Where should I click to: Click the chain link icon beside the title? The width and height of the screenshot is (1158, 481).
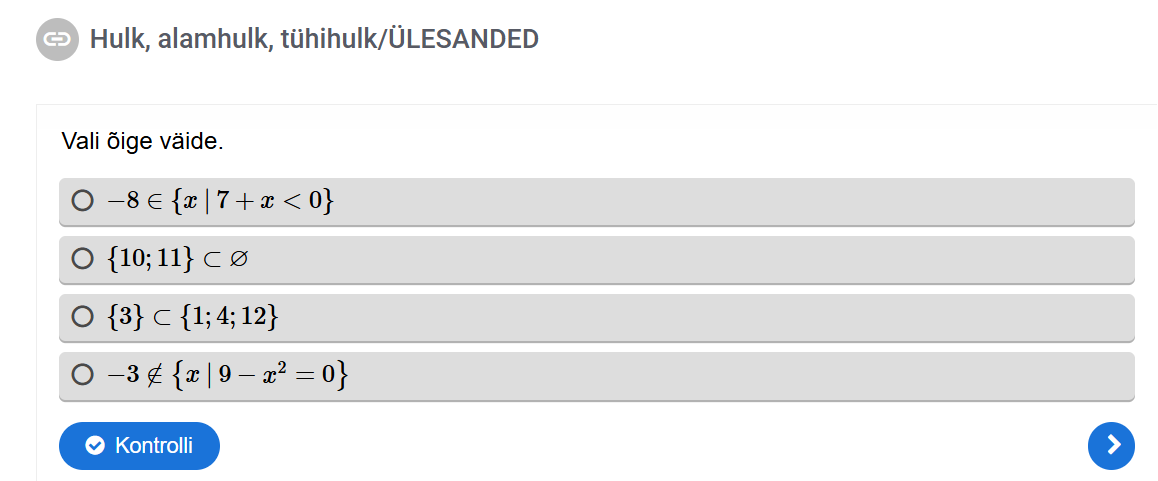click(57, 40)
